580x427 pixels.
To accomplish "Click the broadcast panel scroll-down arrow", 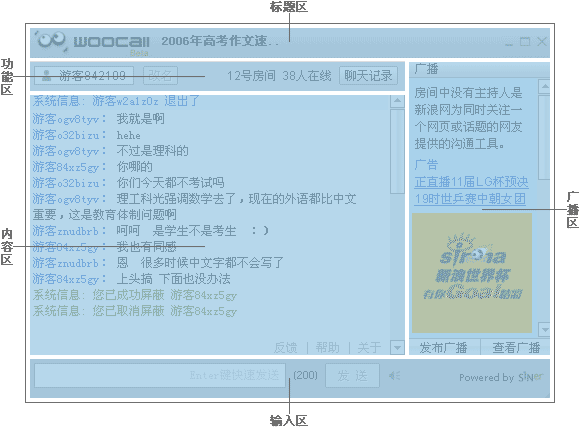I will (544, 329).
